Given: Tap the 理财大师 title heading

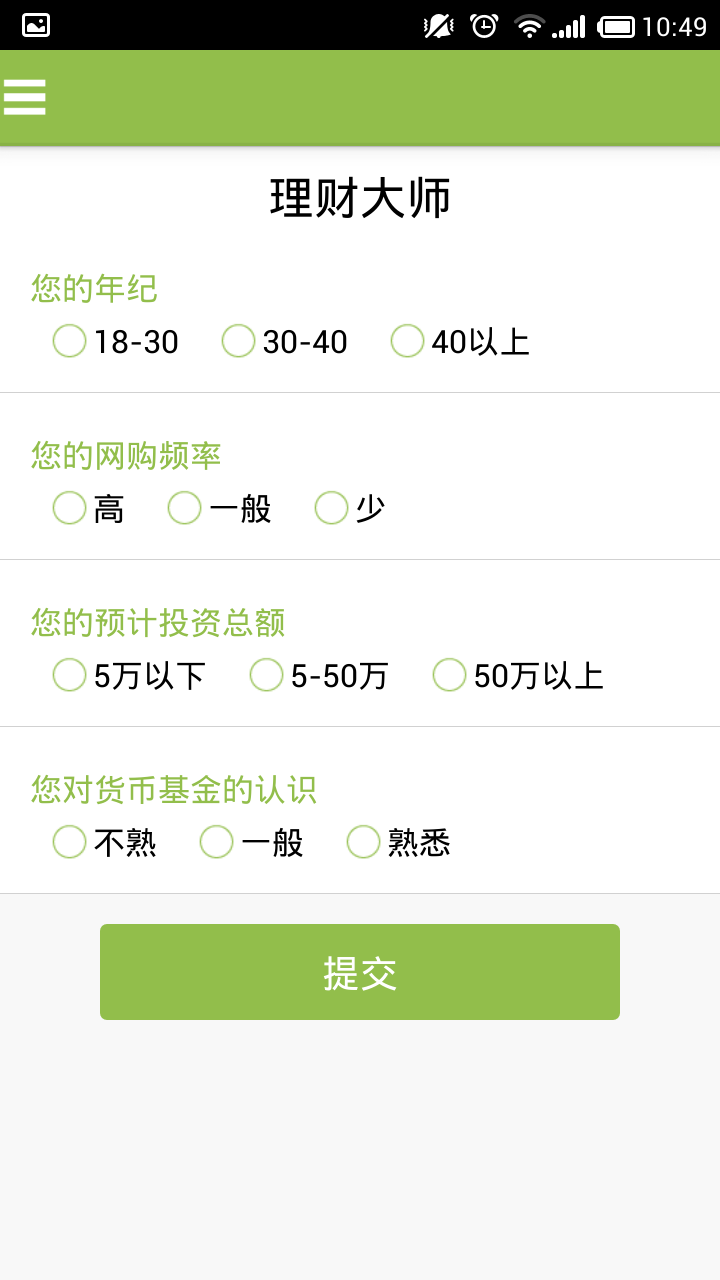Looking at the screenshot, I should (x=360, y=198).
